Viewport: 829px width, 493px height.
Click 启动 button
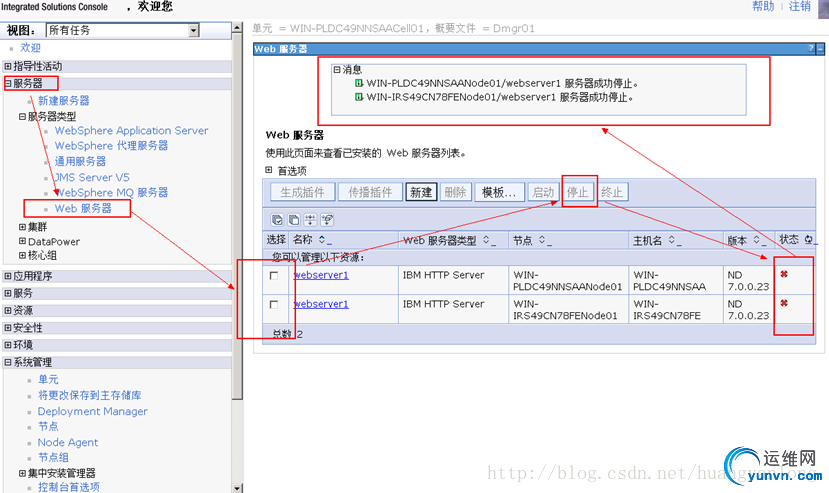coord(544,192)
